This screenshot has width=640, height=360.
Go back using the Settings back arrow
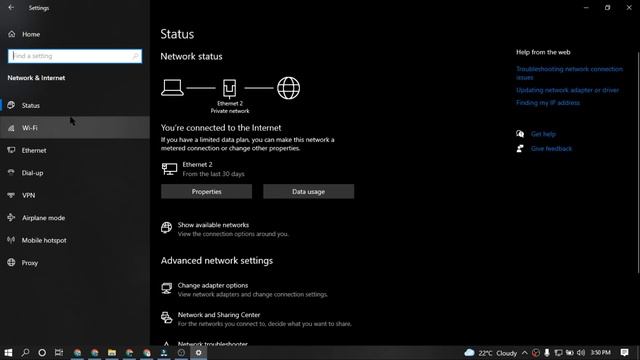click(11, 8)
